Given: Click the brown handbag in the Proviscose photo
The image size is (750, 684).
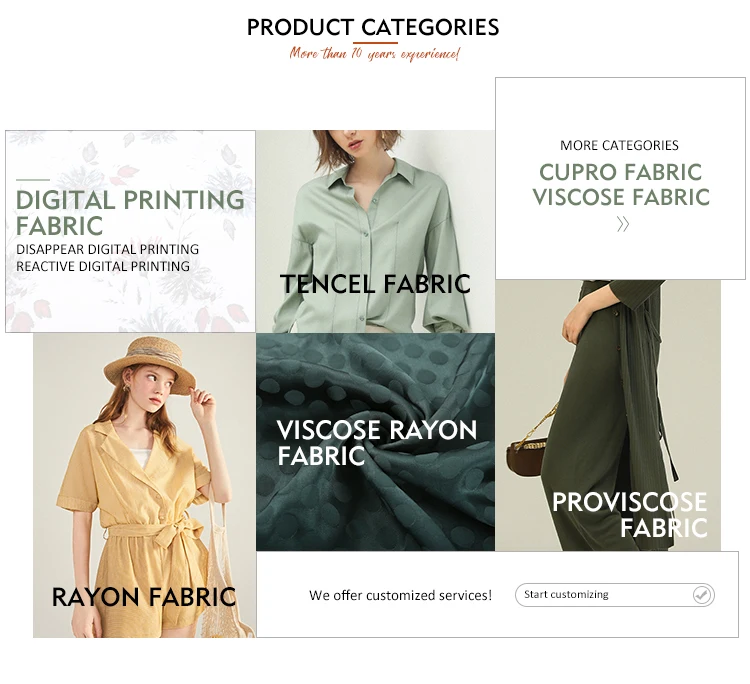Looking at the screenshot, I should [529, 456].
